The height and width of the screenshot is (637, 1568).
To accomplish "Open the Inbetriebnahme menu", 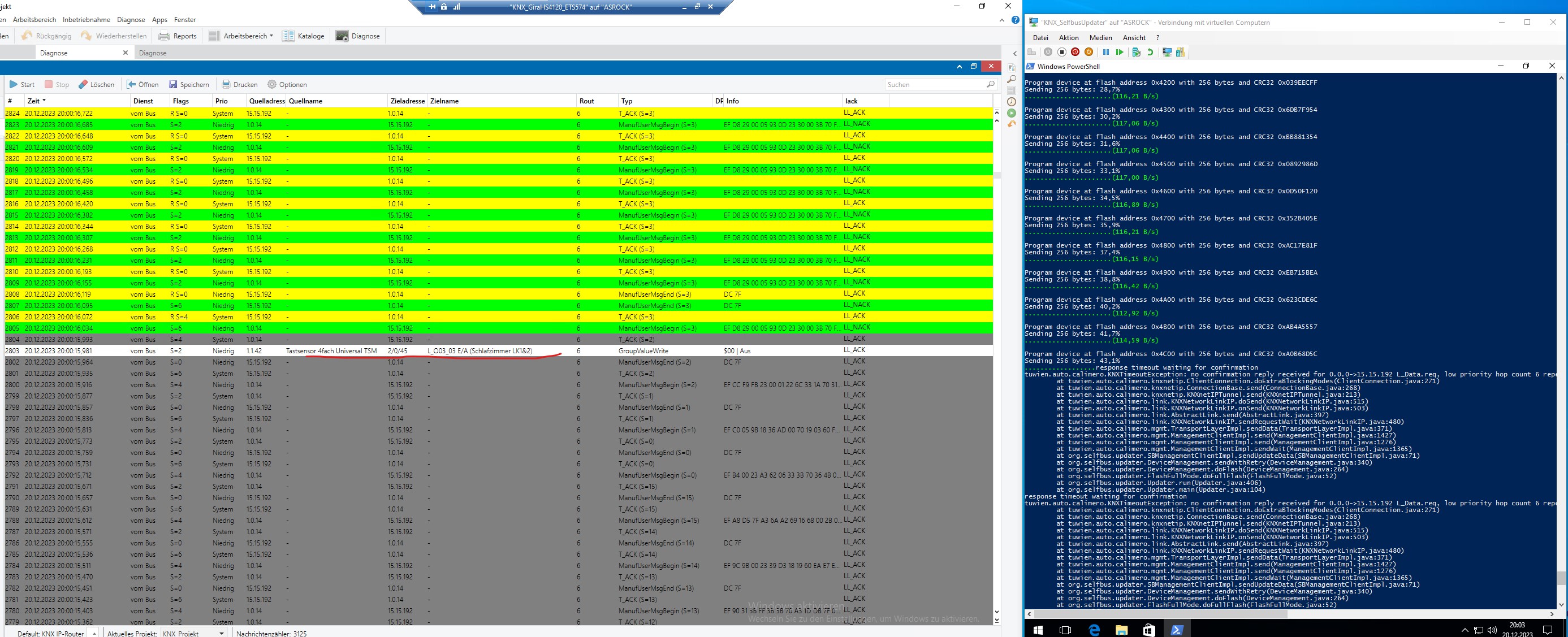I will (87, 19).
